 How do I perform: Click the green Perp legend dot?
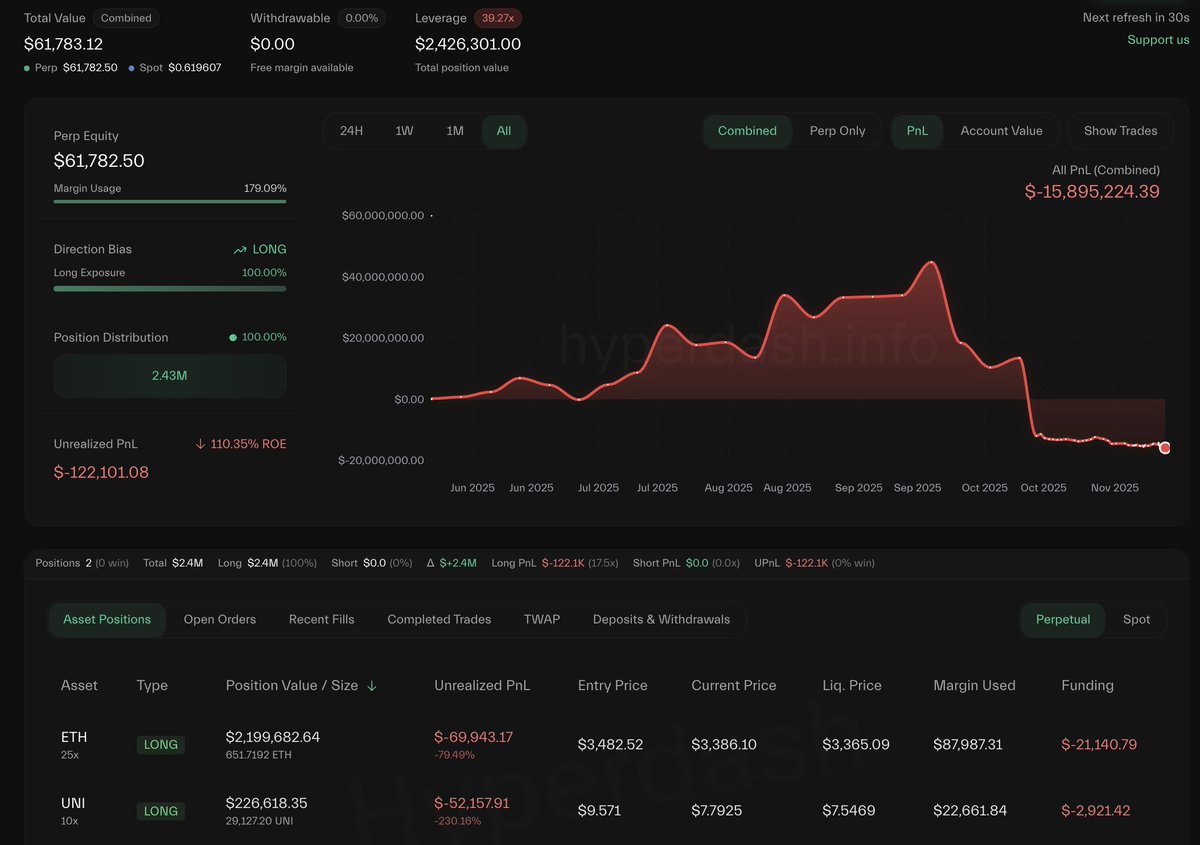[28, 68]
